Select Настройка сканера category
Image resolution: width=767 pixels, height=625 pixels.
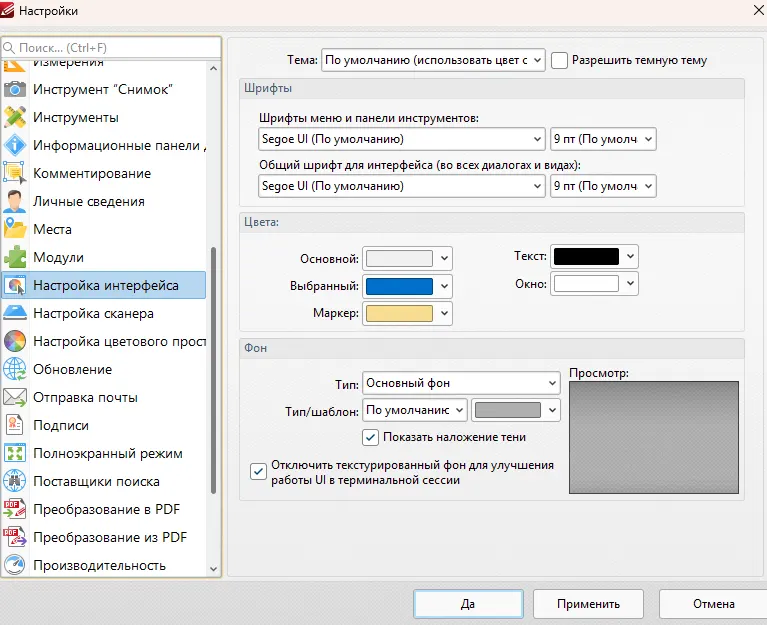(x=104, y=313)
